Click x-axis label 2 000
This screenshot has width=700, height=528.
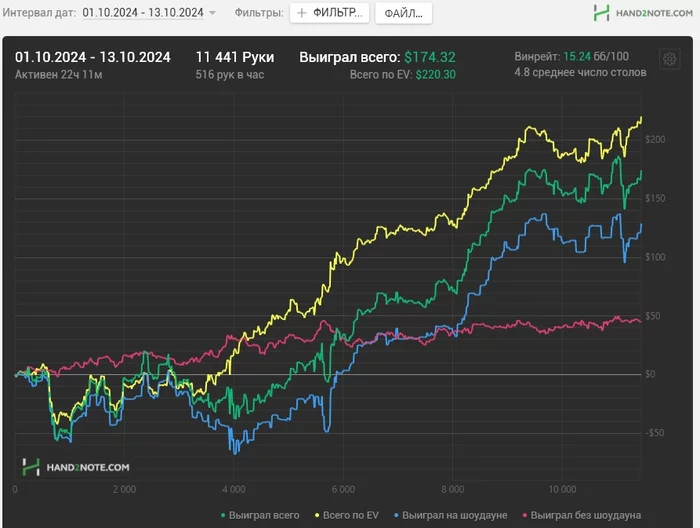point(125,490)
